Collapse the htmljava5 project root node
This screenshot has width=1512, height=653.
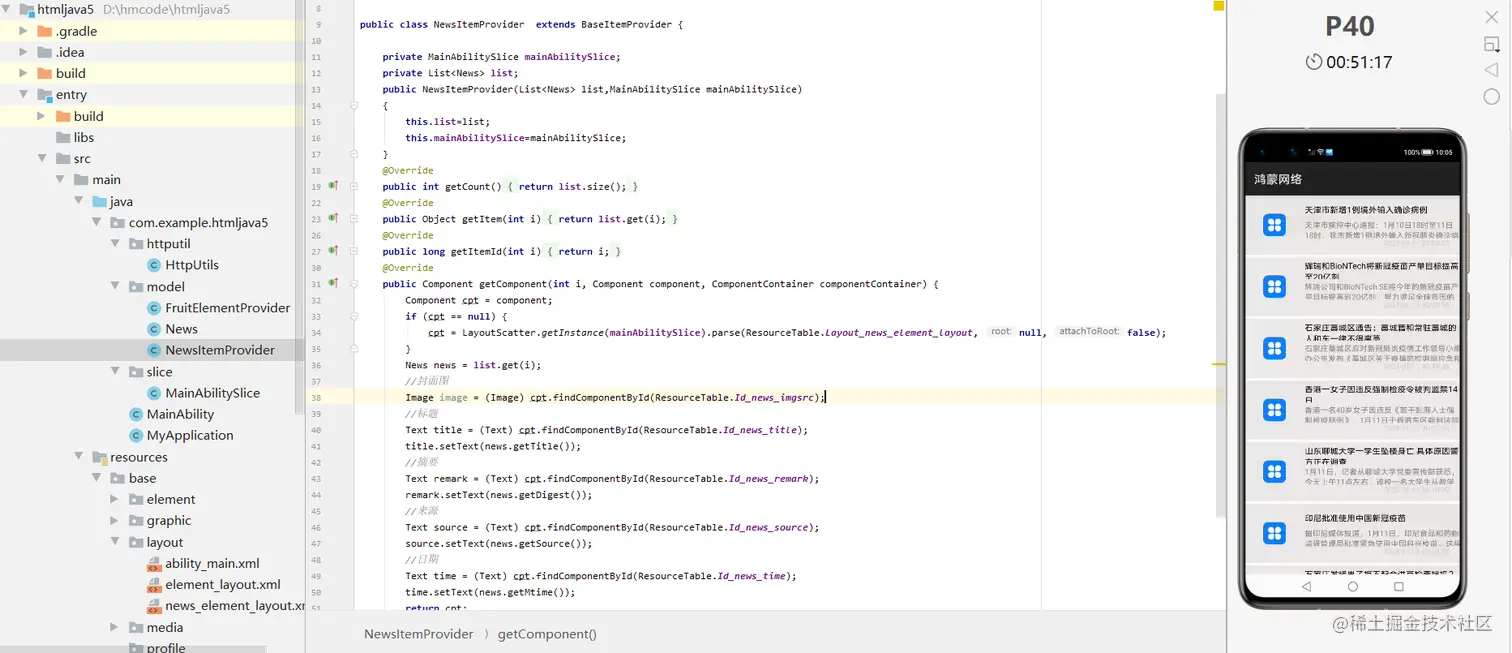[x=6, y=10]
